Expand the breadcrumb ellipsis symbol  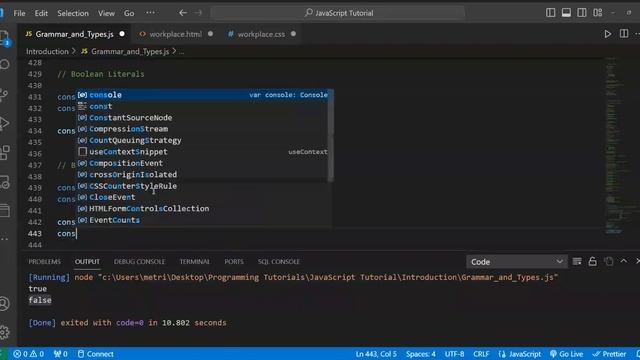click(181, 52)
